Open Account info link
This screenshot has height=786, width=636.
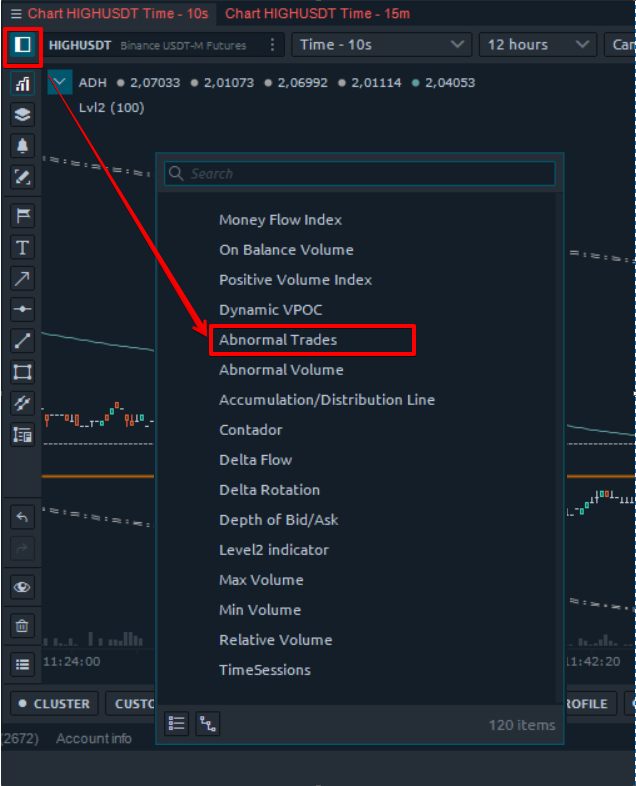93,738
